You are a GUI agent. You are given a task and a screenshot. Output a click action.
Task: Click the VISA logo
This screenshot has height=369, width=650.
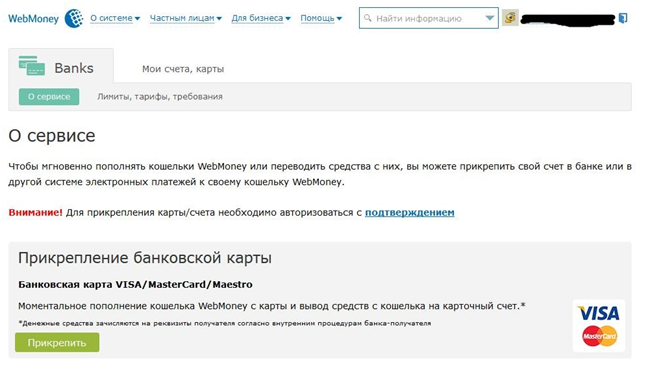[x=599, y=313]
